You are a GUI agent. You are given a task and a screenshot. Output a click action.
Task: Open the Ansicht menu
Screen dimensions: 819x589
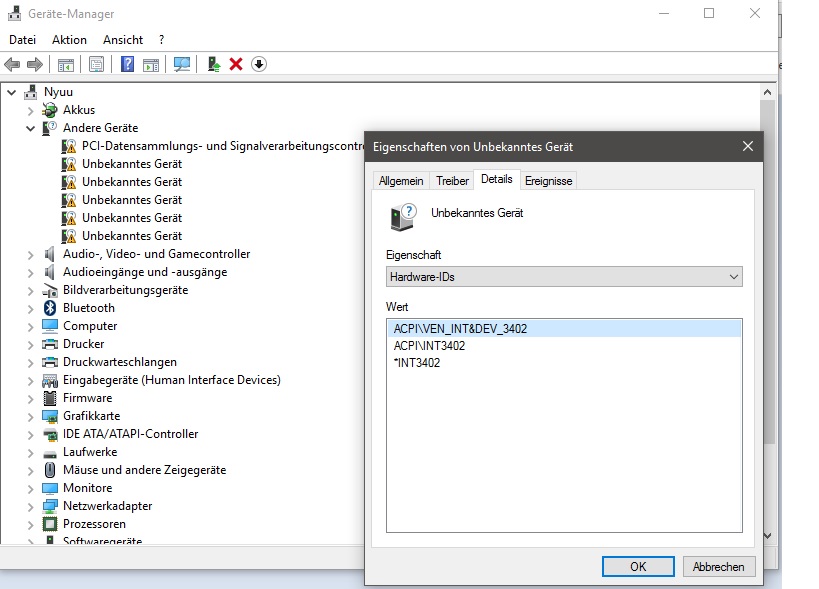[123, 40]
